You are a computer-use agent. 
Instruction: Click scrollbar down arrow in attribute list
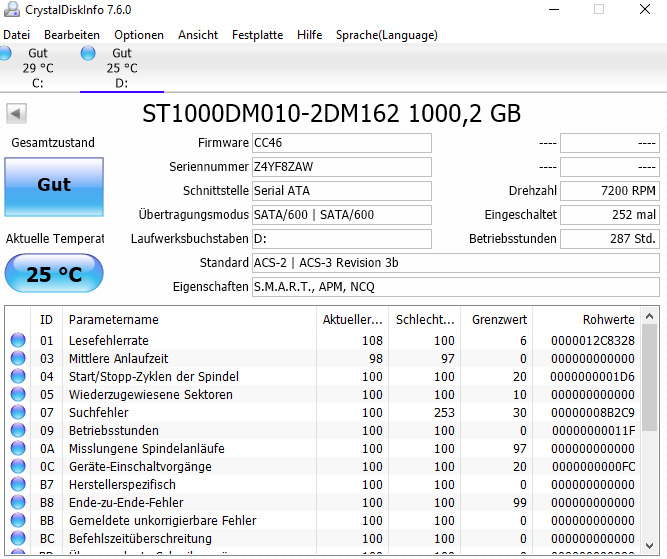click(649, 545)
